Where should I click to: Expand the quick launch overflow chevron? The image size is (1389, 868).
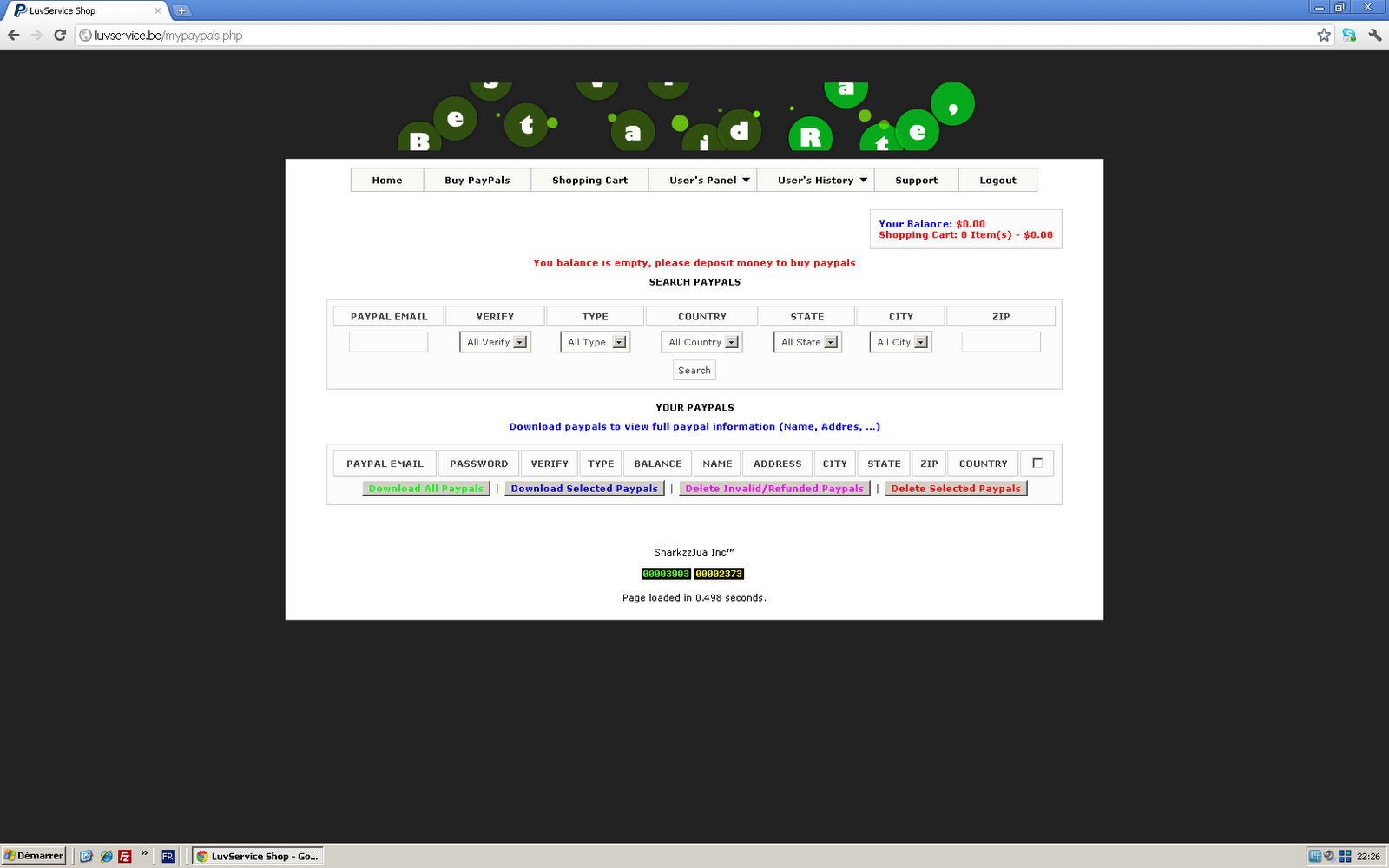[x=144, y=853]
